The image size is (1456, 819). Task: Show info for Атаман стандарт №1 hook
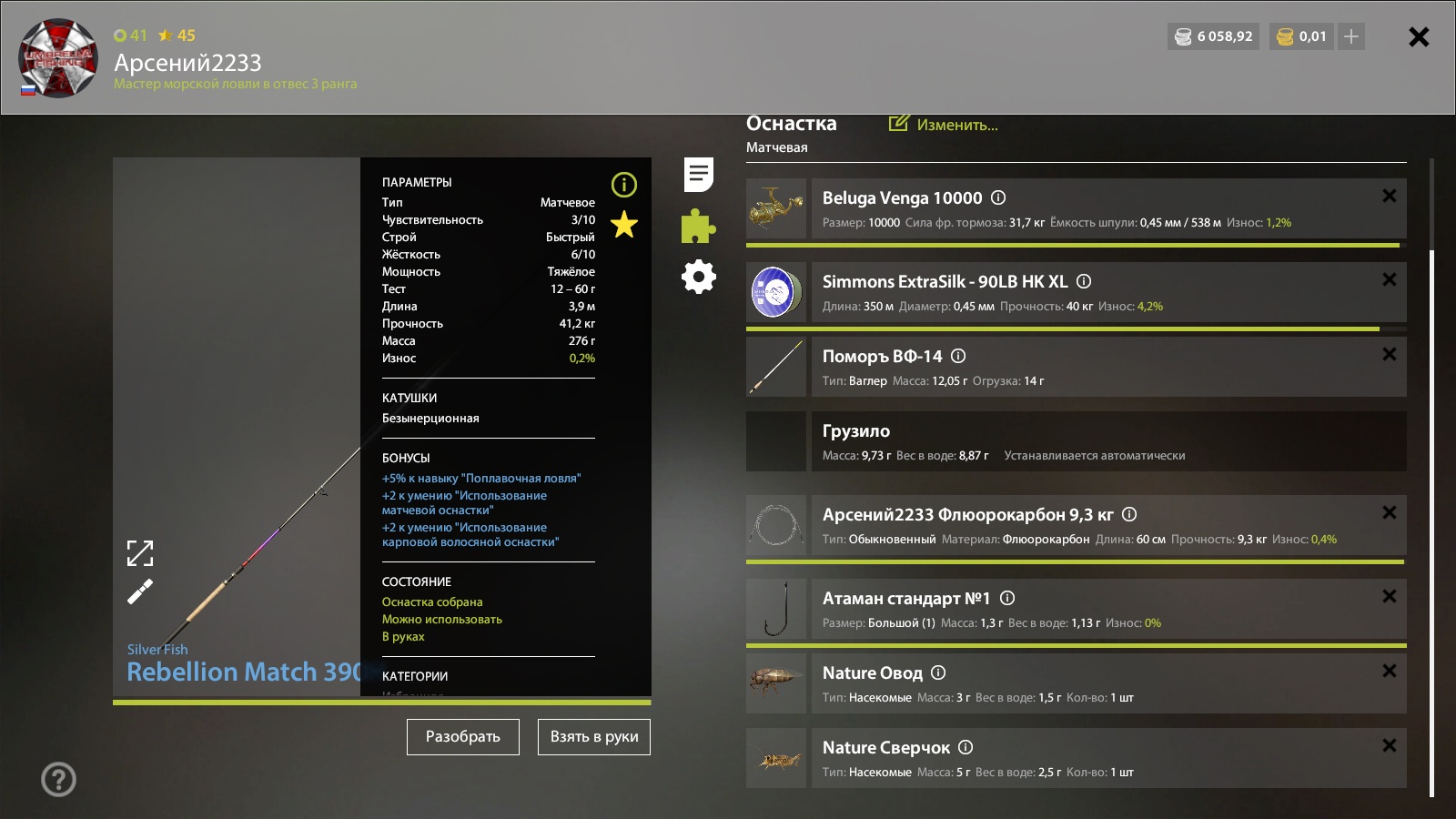(x=1007, y=598)
